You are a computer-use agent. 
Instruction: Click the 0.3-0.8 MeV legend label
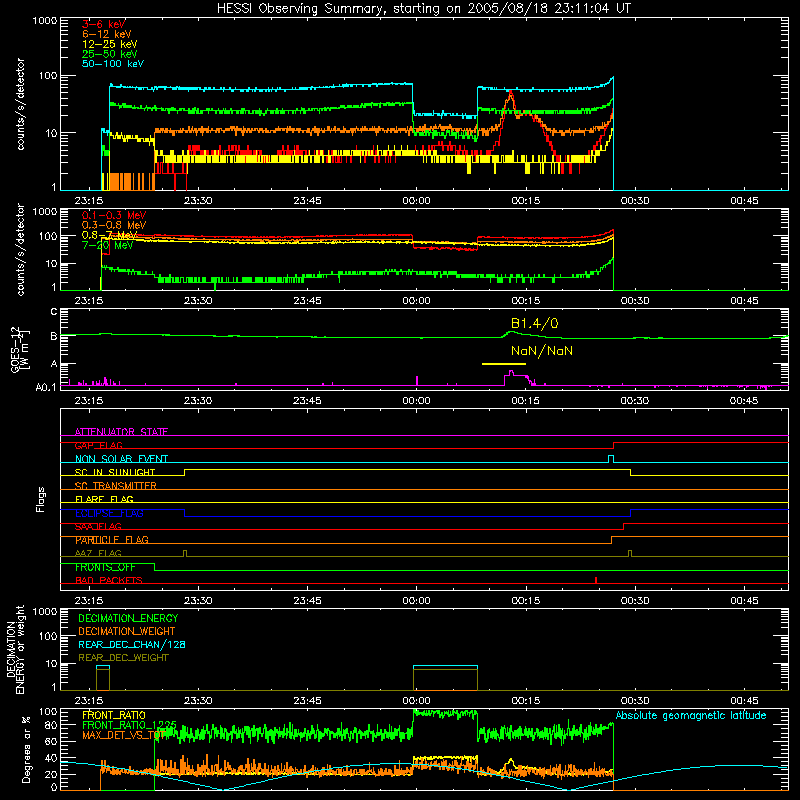coord(113,225)
